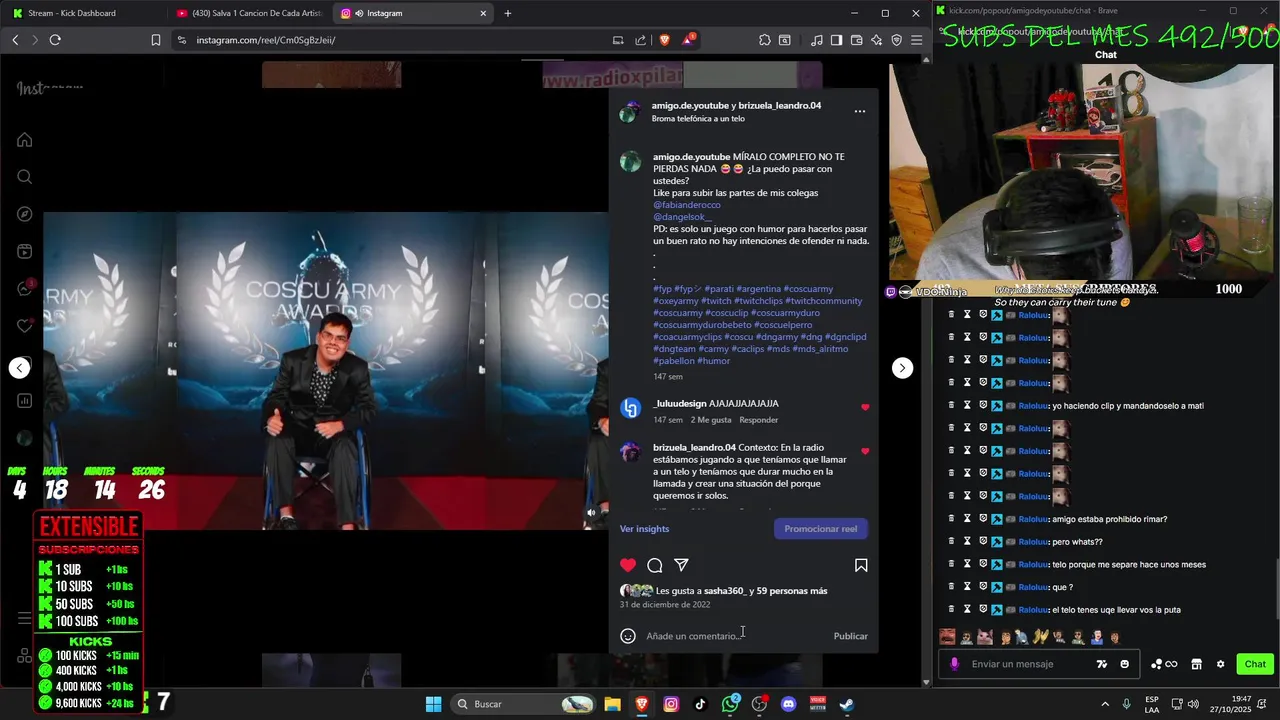Screen dimensions: 1280x720
Task: Open volume control in system tray
Action: [x=1195, y=704]
